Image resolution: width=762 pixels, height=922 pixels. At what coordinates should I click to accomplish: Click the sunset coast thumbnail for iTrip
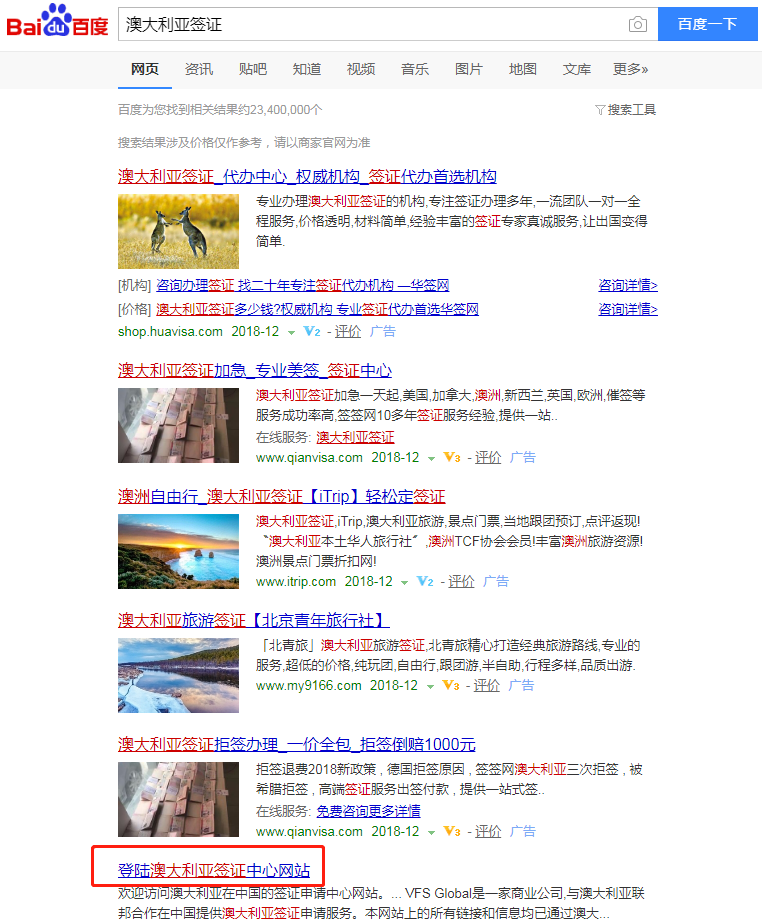[178, 551]
